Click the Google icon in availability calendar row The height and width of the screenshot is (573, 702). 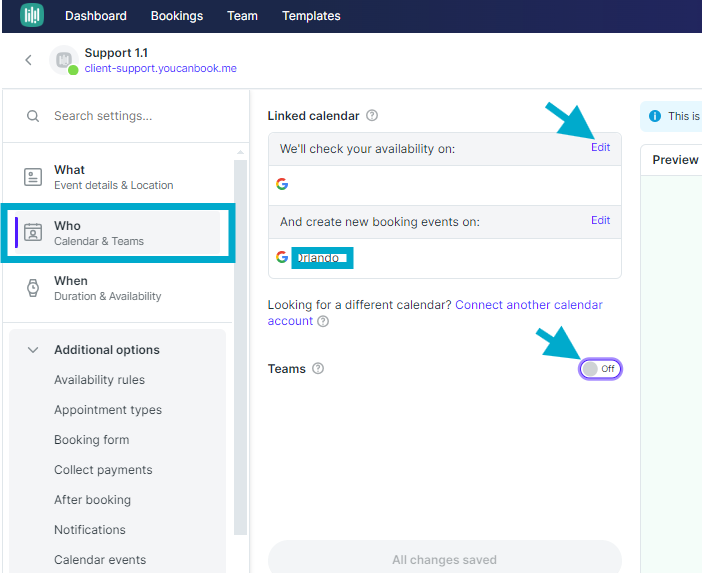pos(282,184)
